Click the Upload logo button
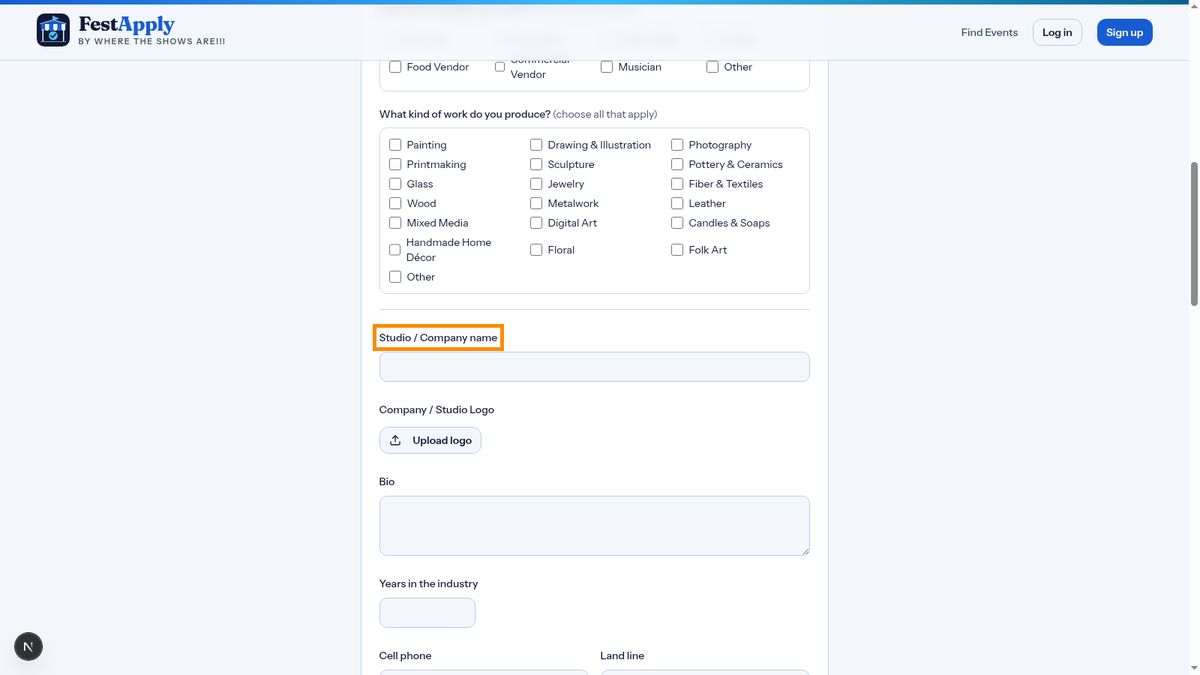This screenshot has width=1200, height=675. coord(430,440)
